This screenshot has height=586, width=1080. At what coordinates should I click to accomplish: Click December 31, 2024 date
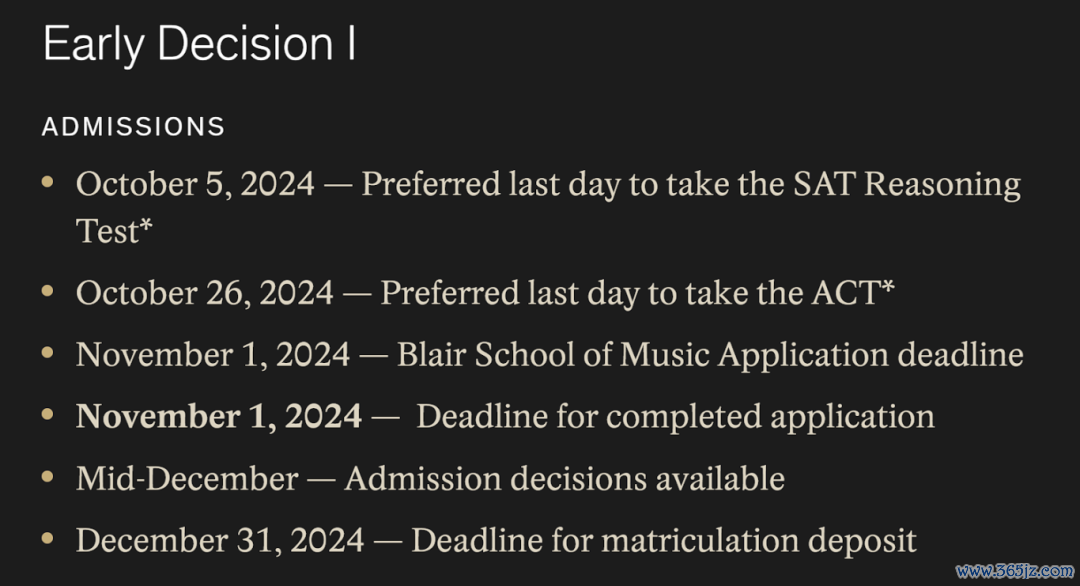[x=220, y=541]
